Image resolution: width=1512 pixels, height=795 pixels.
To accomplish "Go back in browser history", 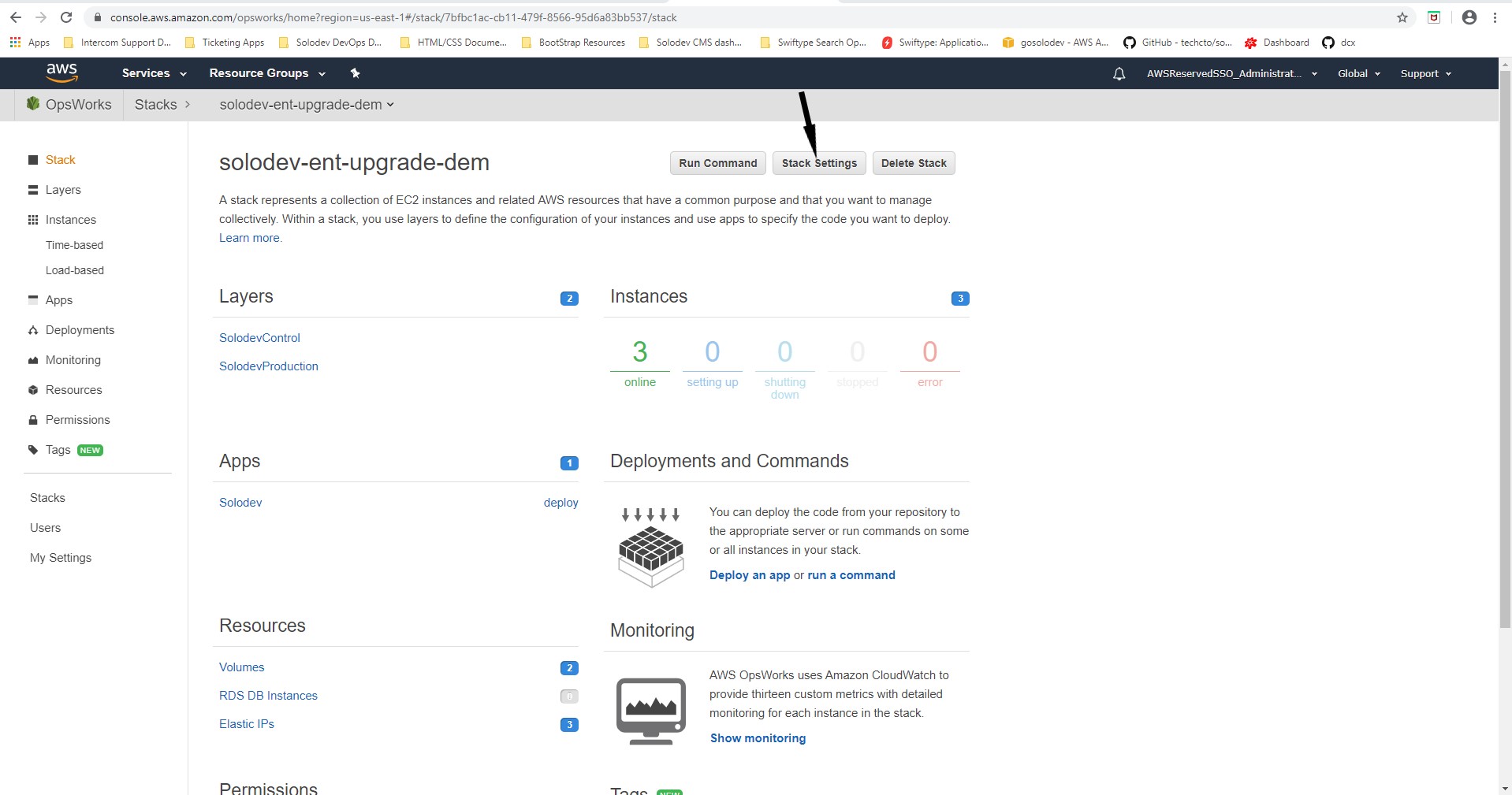I will (x=15, y=17).
